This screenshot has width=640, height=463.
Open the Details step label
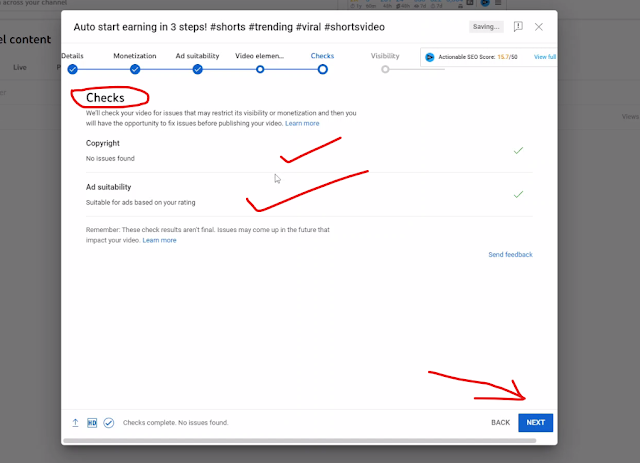[x=73, y=56]
